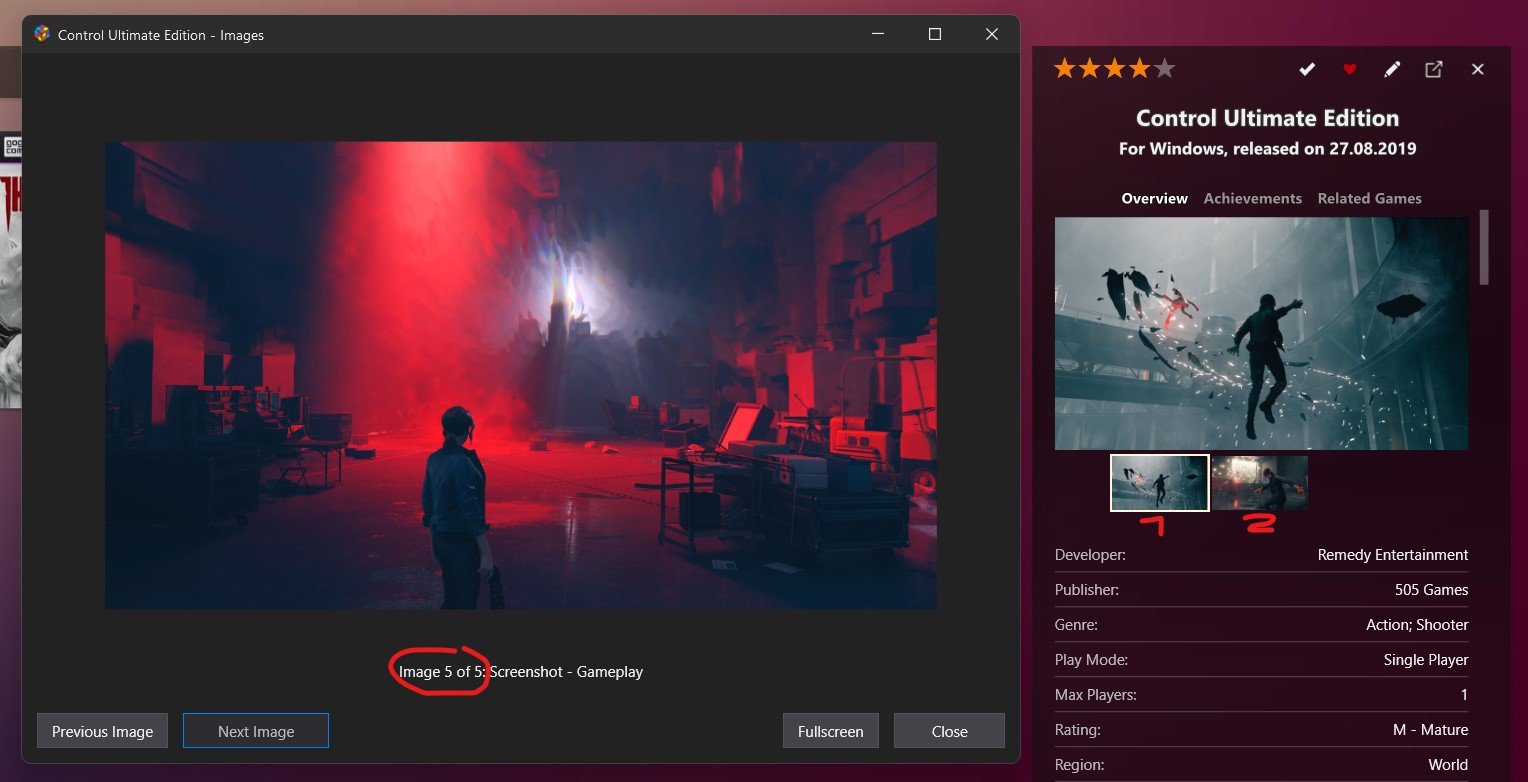Click the Max Players label
This screenshot has width=1528, height=782.
tap(1096, 695)
